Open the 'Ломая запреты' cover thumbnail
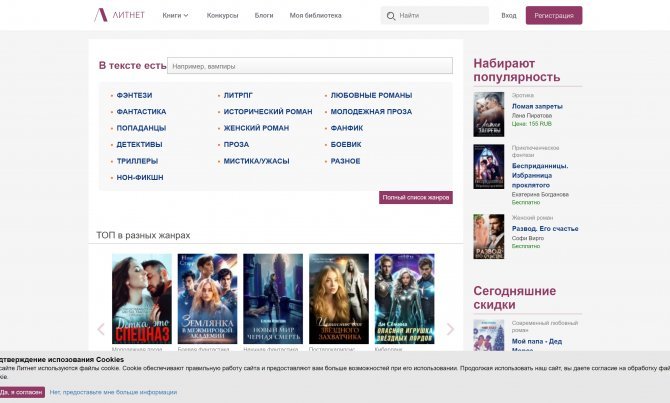This screenshot has height=403, width=670. click(x=488, y=115)
